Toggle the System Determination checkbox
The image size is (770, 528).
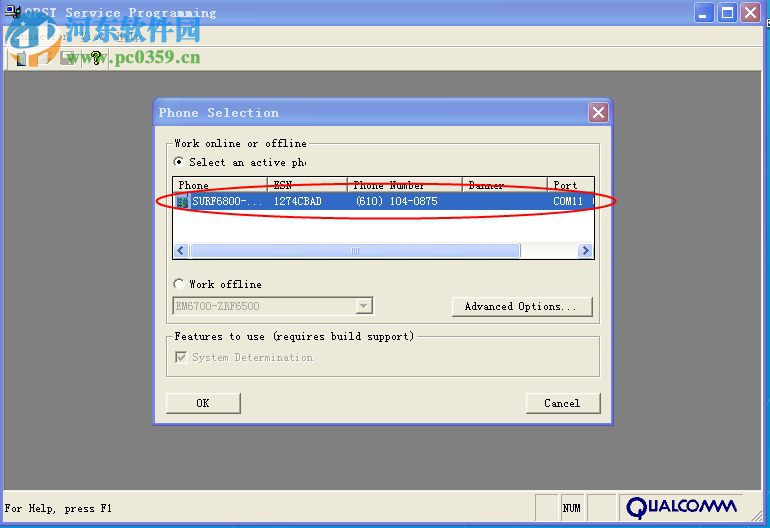[181, 357]
